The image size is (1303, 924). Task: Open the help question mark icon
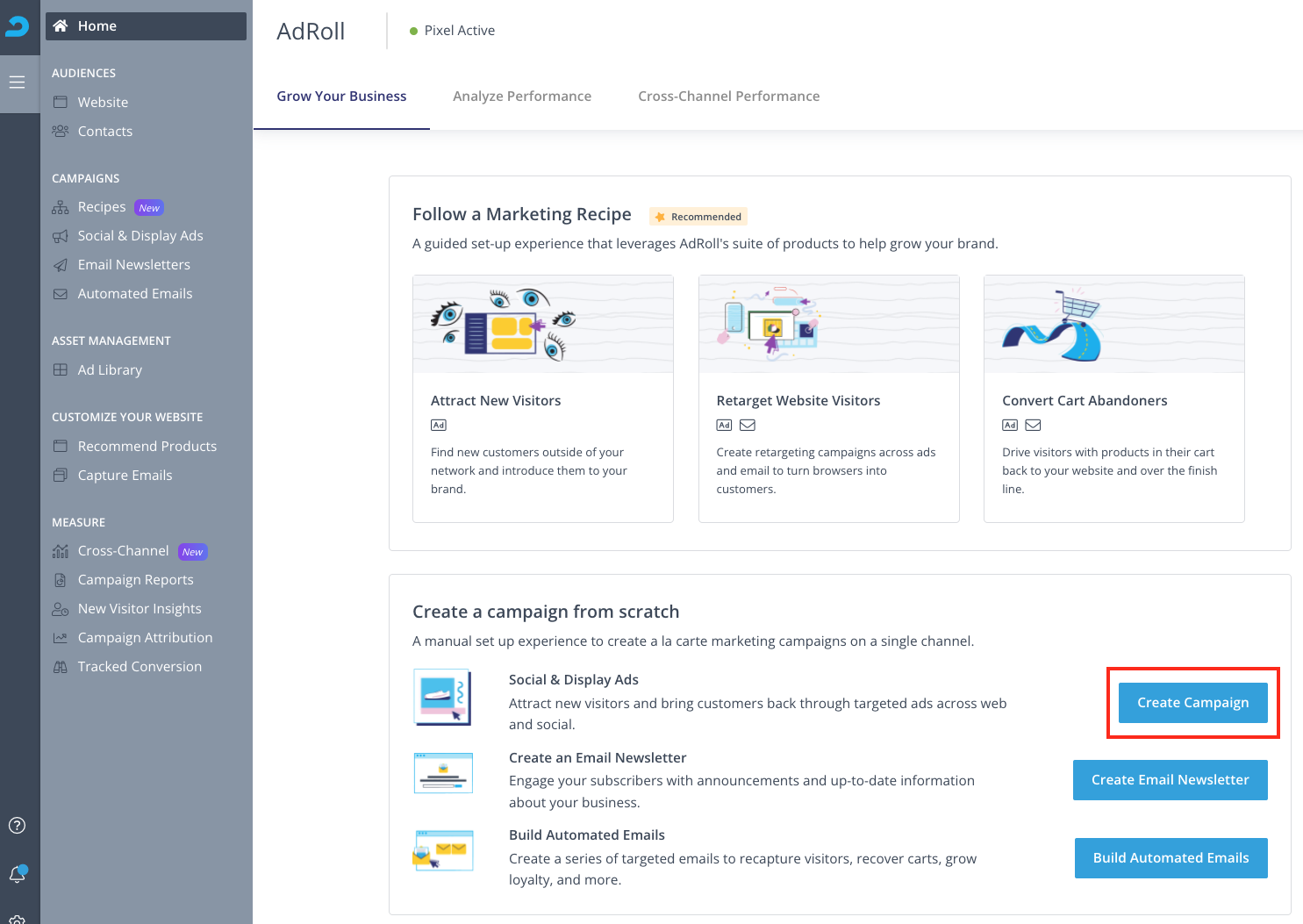click(17, 825)
